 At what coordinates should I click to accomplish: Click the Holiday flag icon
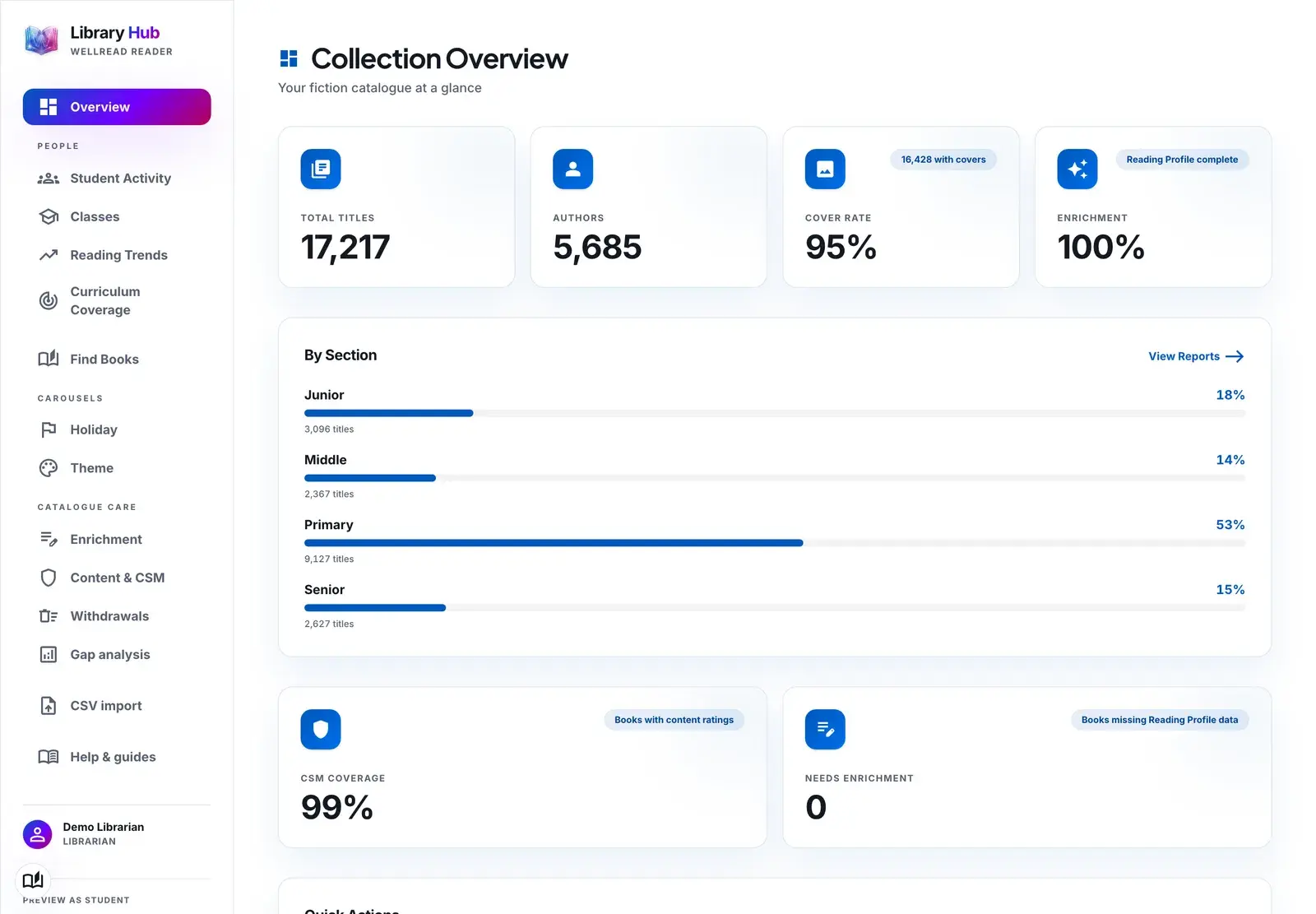pos(49,429)
